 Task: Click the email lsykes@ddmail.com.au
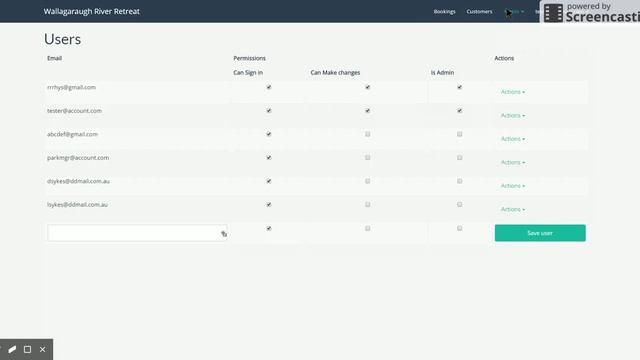[x=78, y=204]
